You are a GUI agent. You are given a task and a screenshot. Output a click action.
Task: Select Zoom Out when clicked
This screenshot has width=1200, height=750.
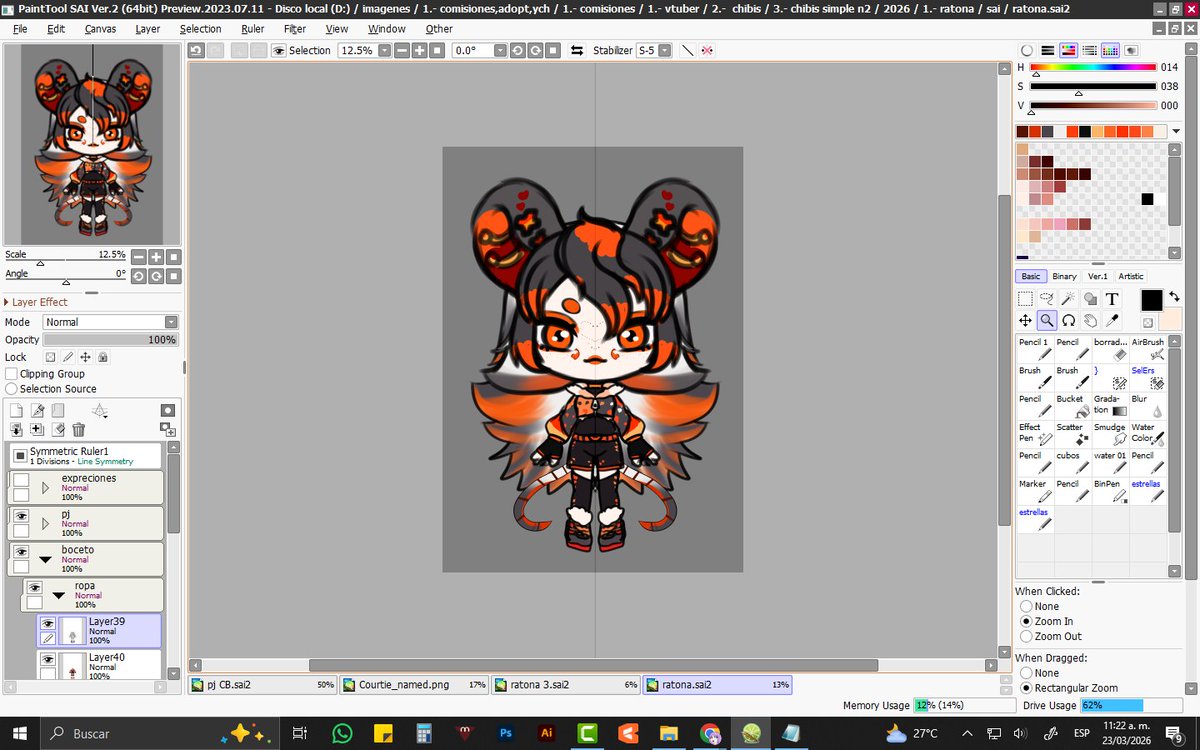1026,636
